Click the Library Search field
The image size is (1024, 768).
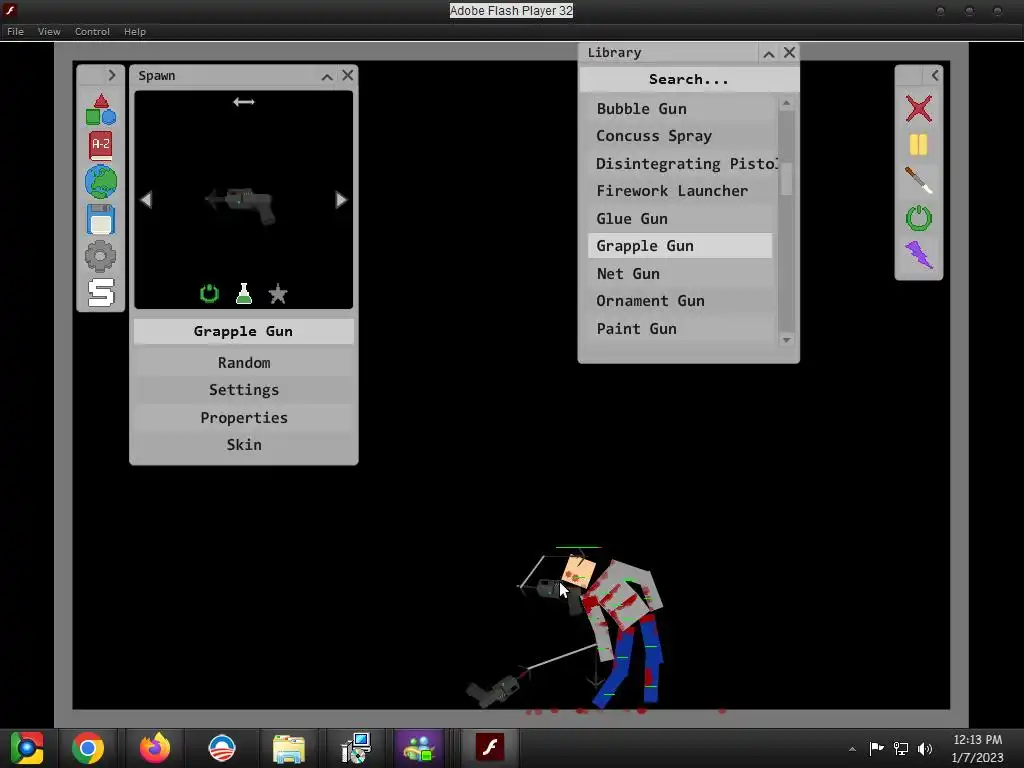click(x=688, y=80)
